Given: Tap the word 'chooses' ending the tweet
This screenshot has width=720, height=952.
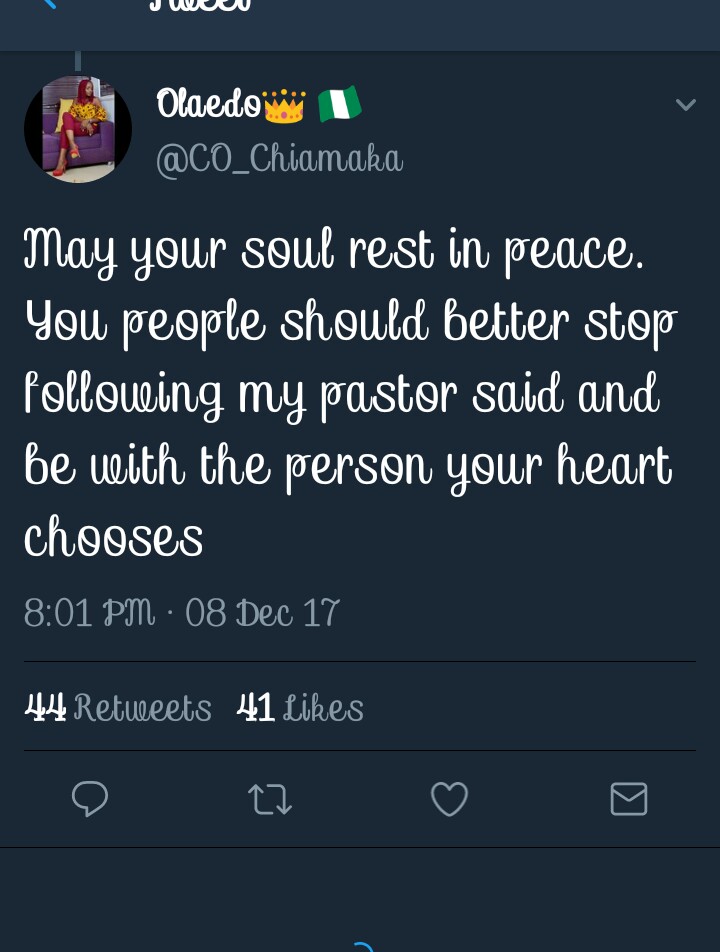Looking at the screenshot, I should pyautogui.click(x=114, y=537).
